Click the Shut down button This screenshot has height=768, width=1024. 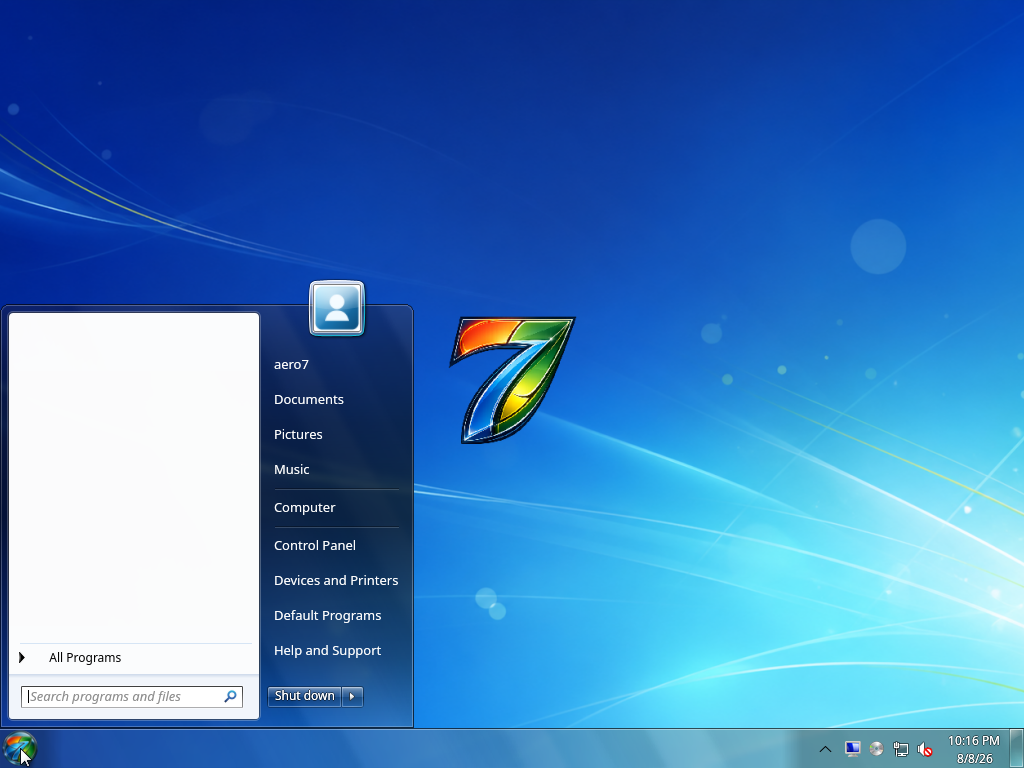click(304, 696)
